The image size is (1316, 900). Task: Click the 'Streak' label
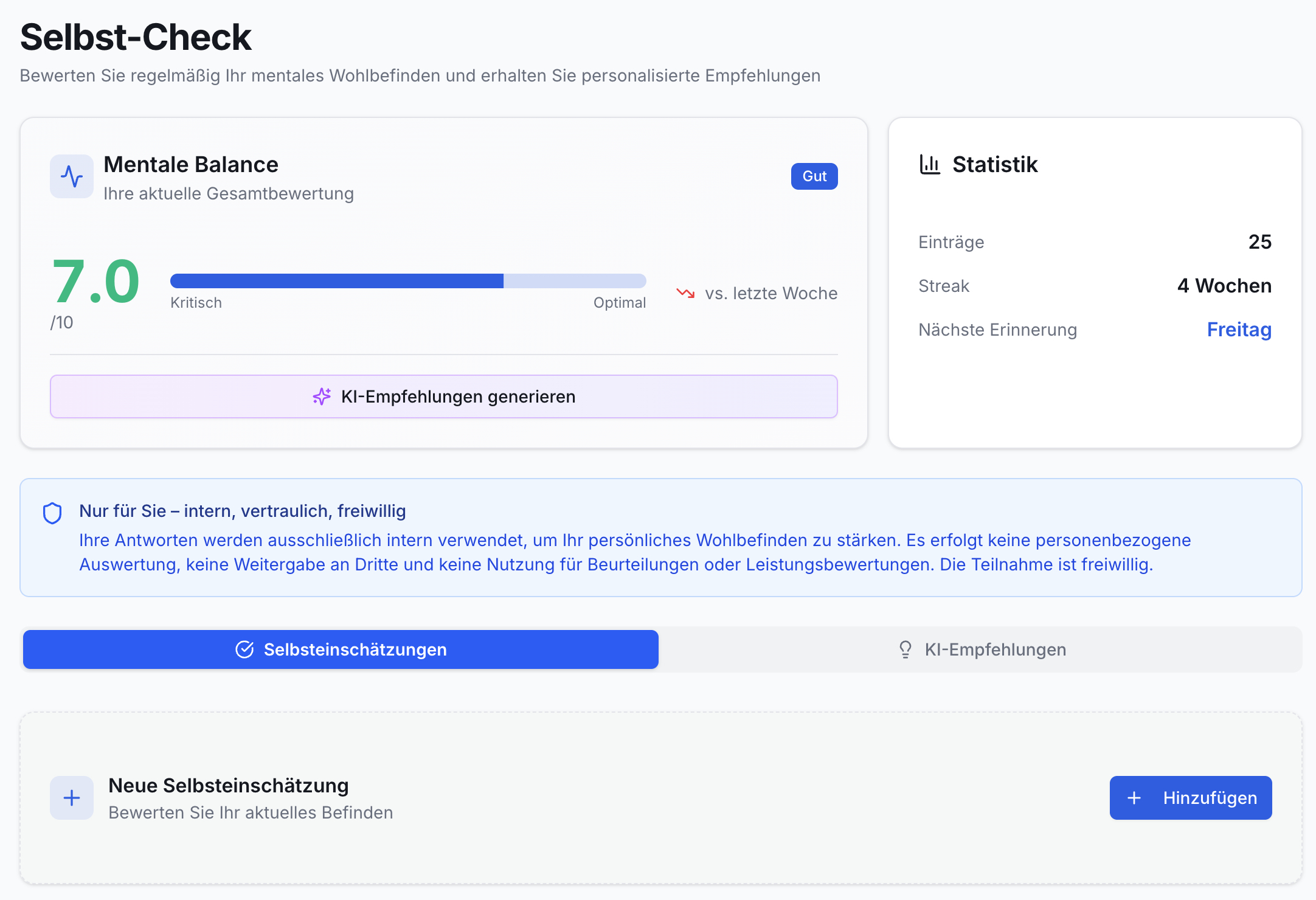coord(944,286)
